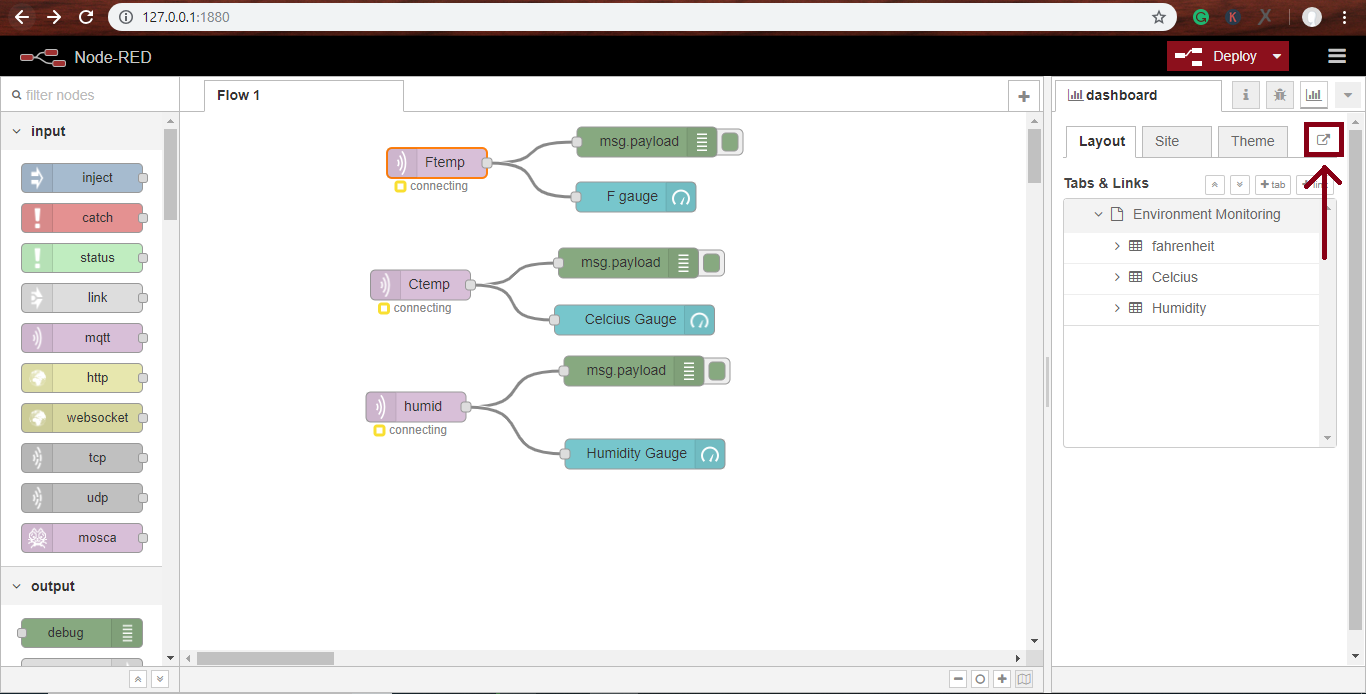Viewport: 1366px width, 694px height.
Task: Reset workspace zoom with the circle icon
Action: pyautogui.click(x=980, y=679)
